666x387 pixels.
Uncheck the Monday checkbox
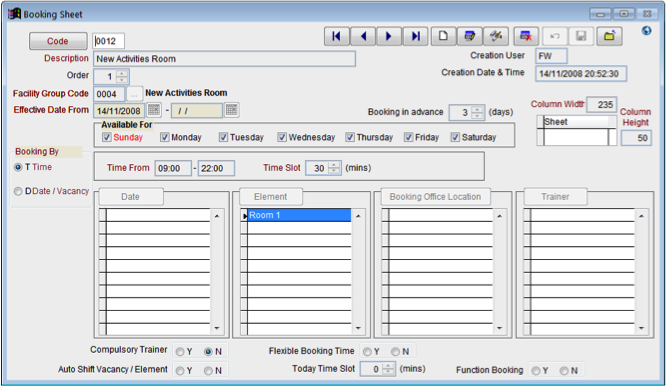pos(164,137)
